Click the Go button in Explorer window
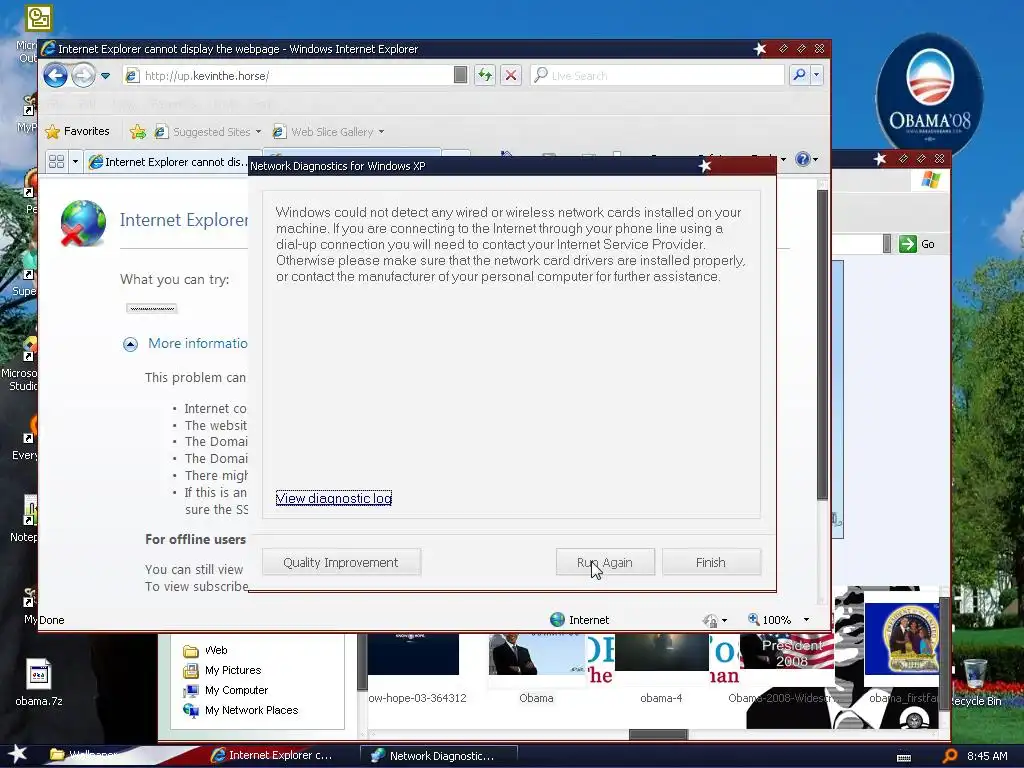Screen dimensions: 1024x768 click(x=918, y=244)
